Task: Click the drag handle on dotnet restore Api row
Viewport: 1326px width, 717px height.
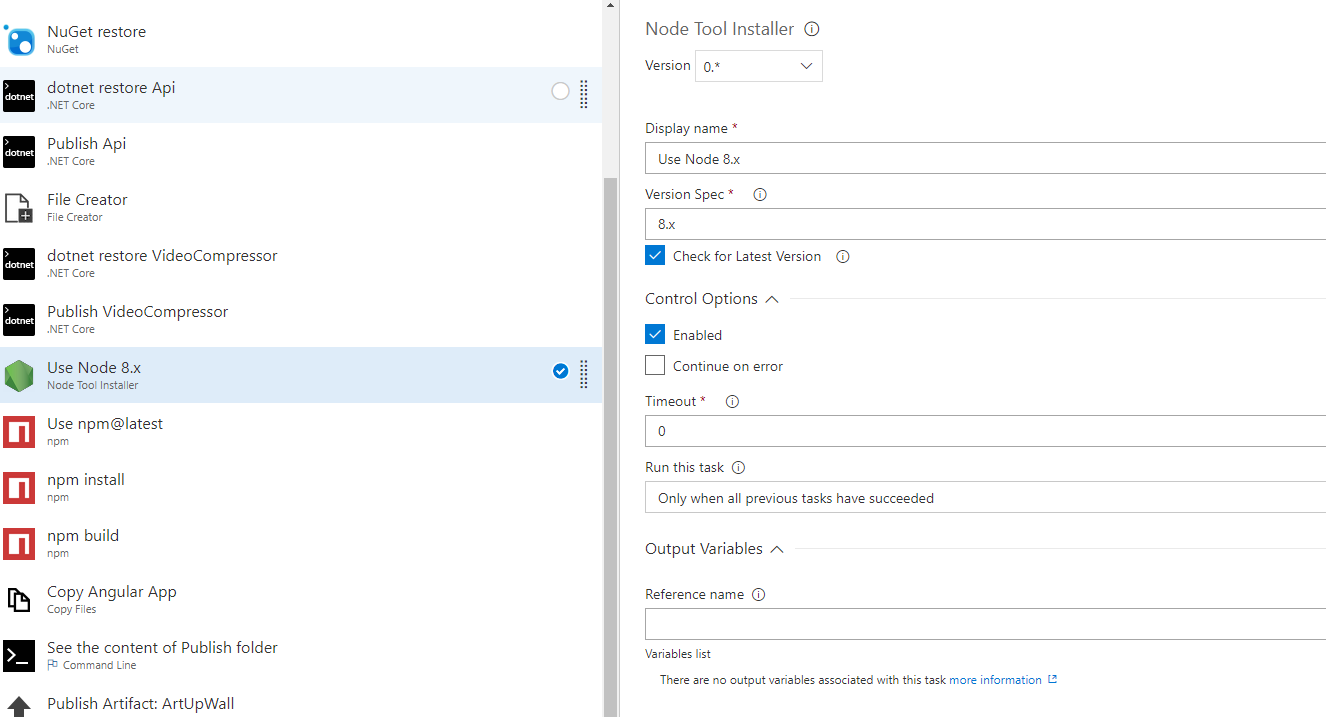Action: point(584,94)
